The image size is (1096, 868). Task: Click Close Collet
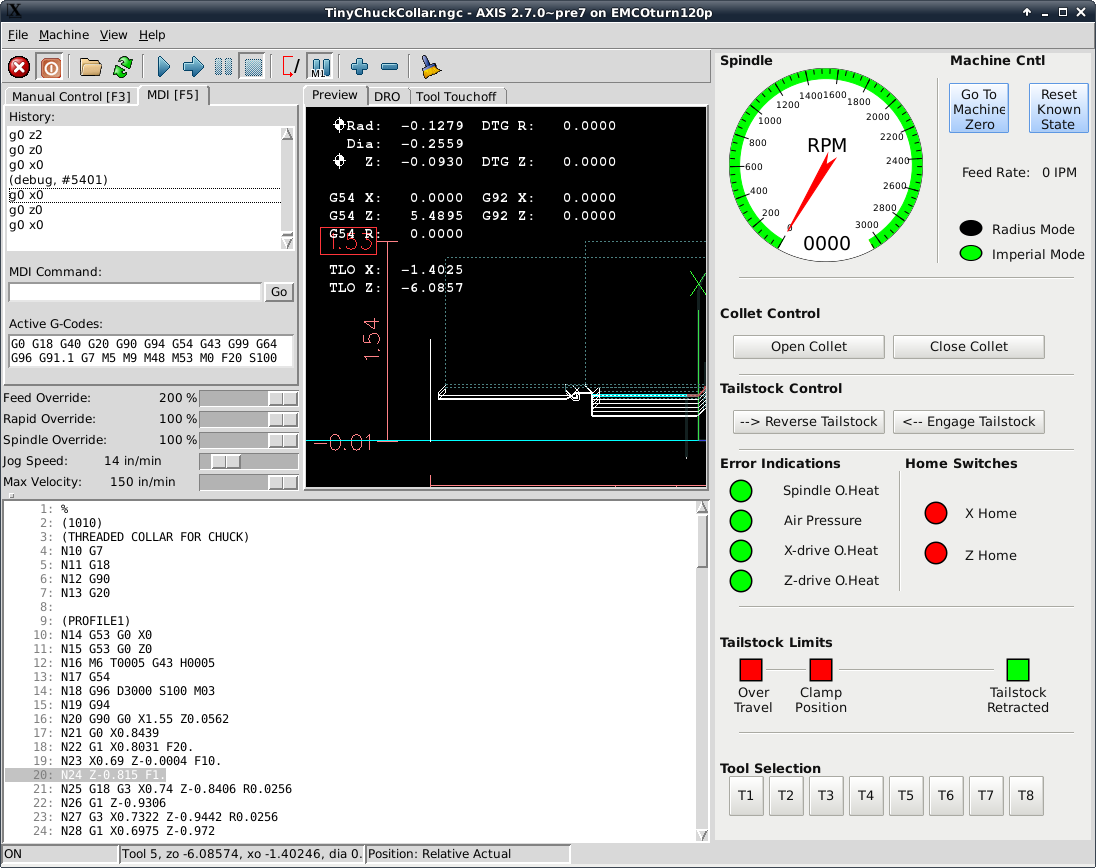[x=969, y=347]
